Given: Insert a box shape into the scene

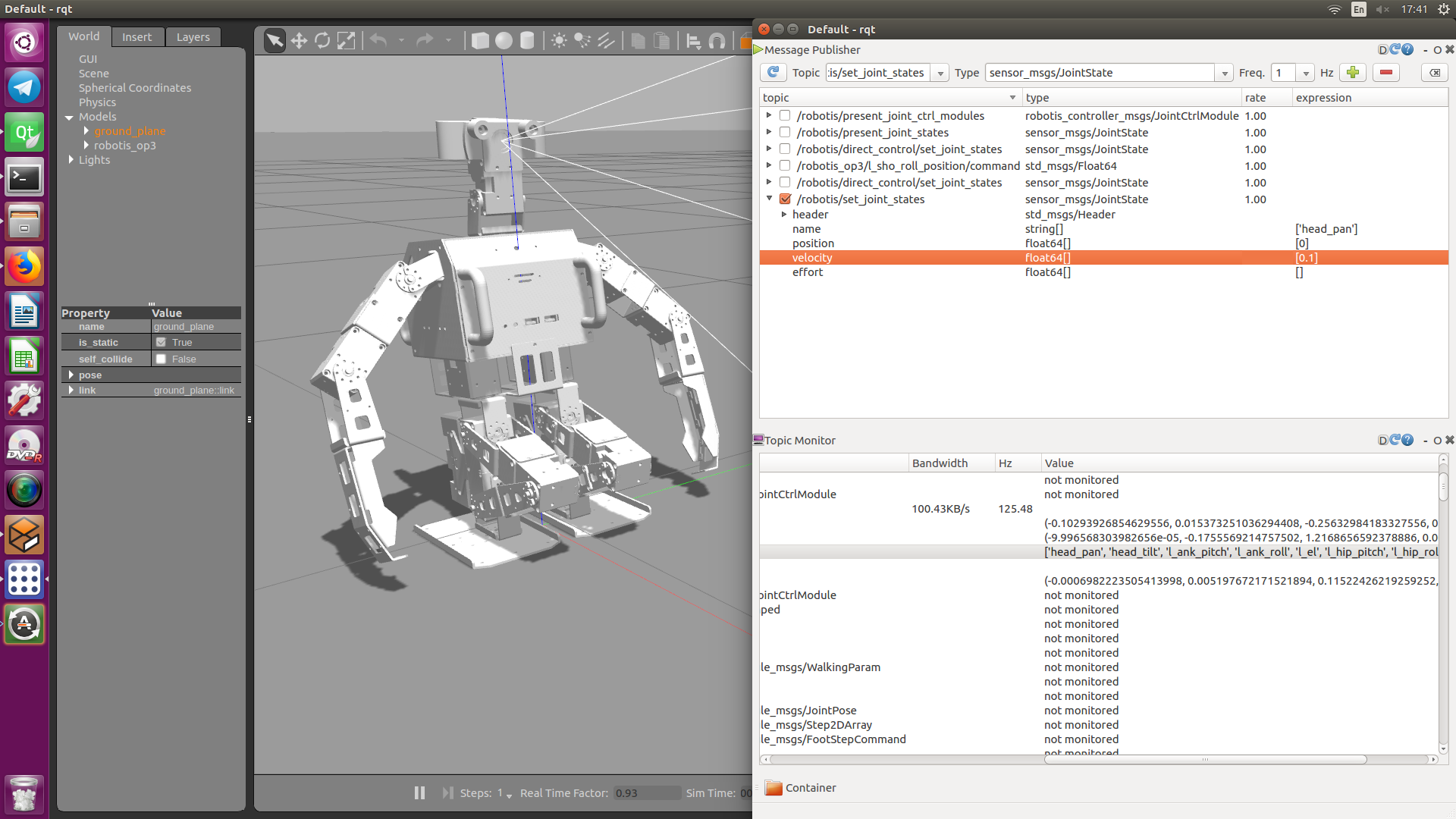Looking at the screenshot, I should tap(480, 40).
